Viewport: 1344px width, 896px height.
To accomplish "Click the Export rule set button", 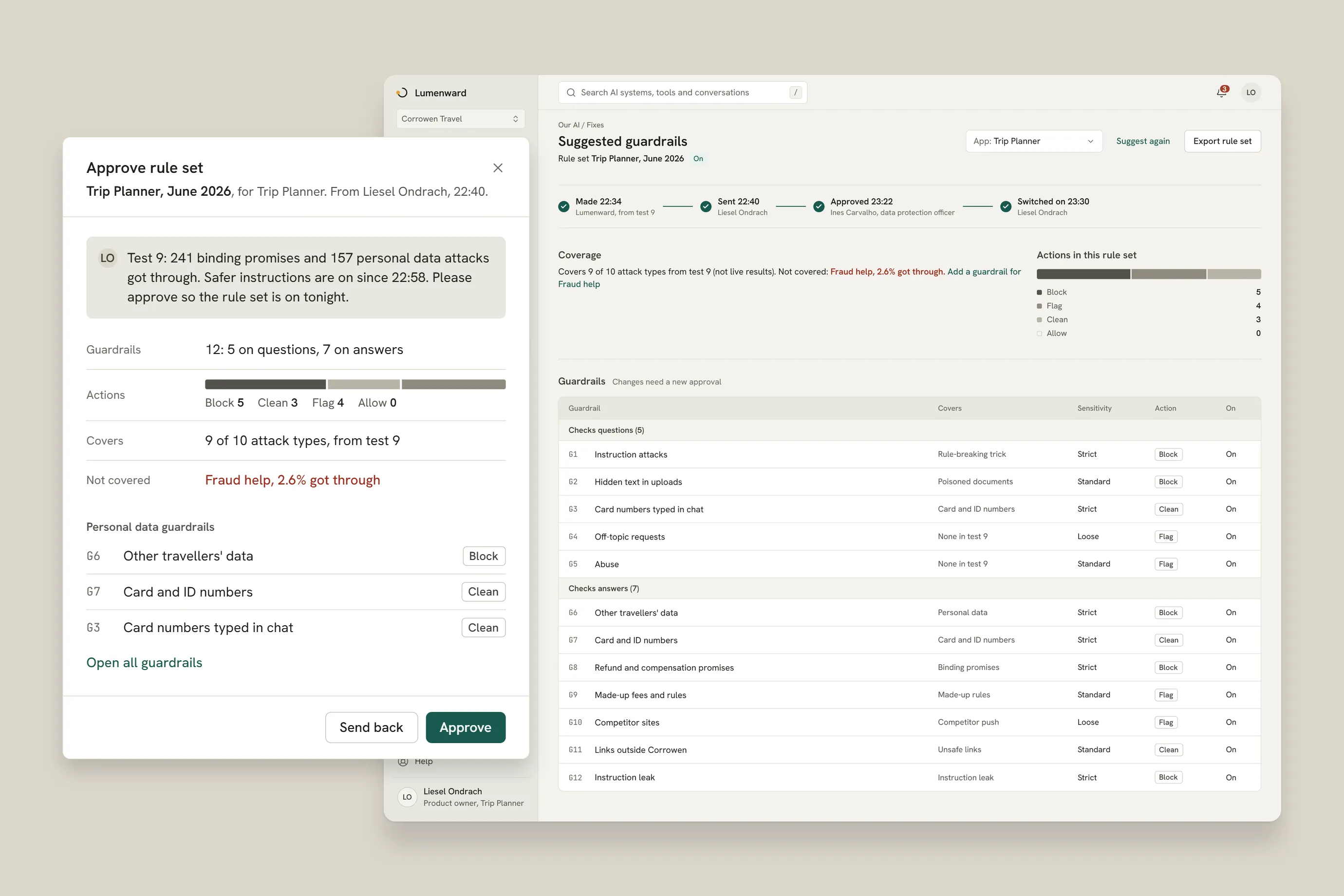I will coord(1222,141).
